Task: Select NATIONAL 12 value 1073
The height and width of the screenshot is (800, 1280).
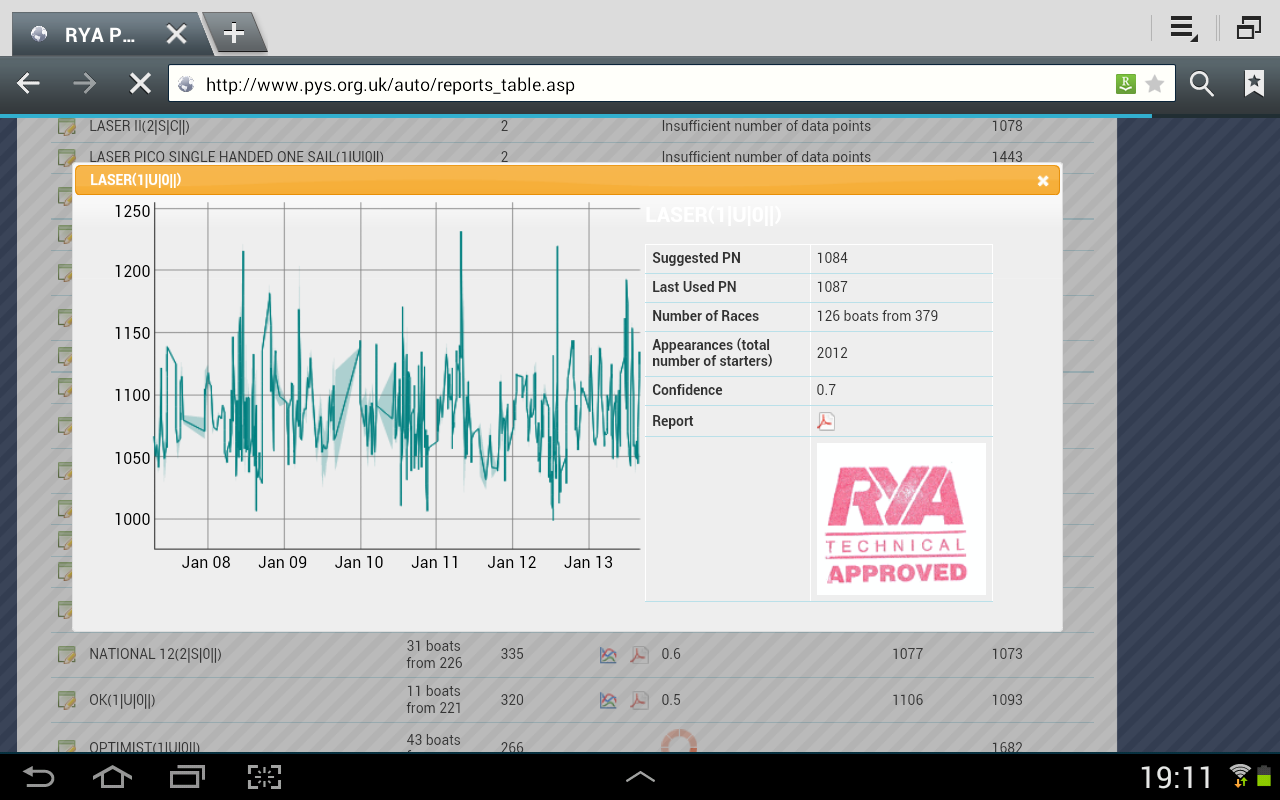Action: coord(1007,654)
